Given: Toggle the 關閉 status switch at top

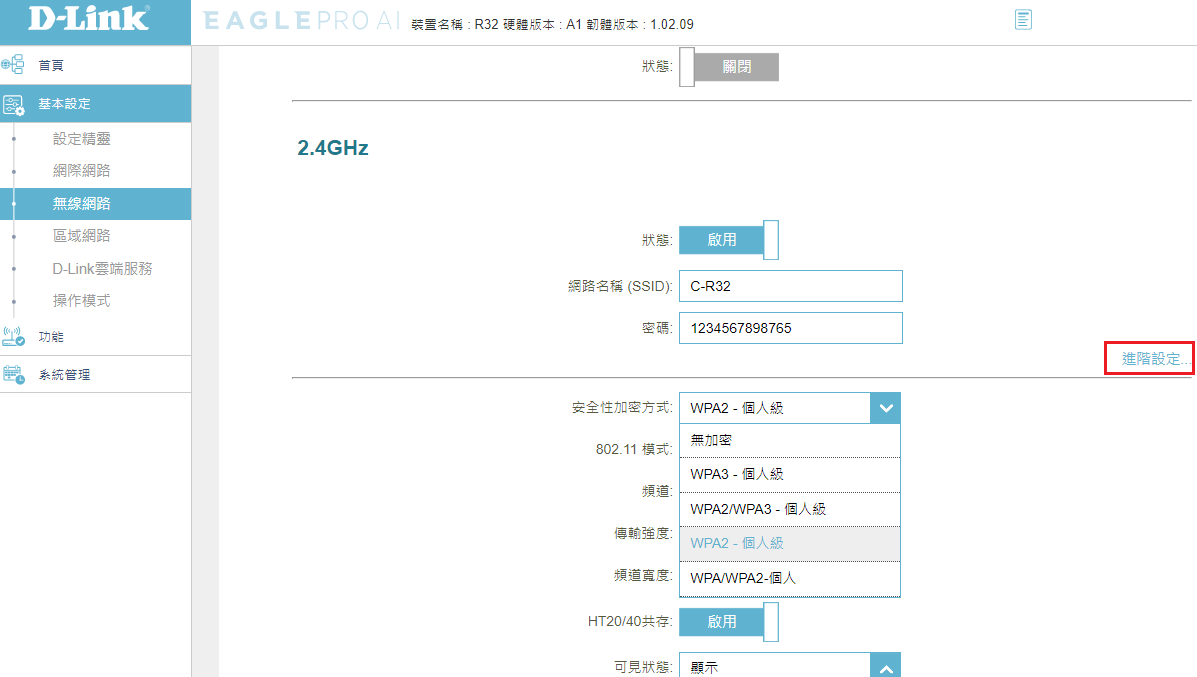Looking at the screenshot, I should click(728, 67).
